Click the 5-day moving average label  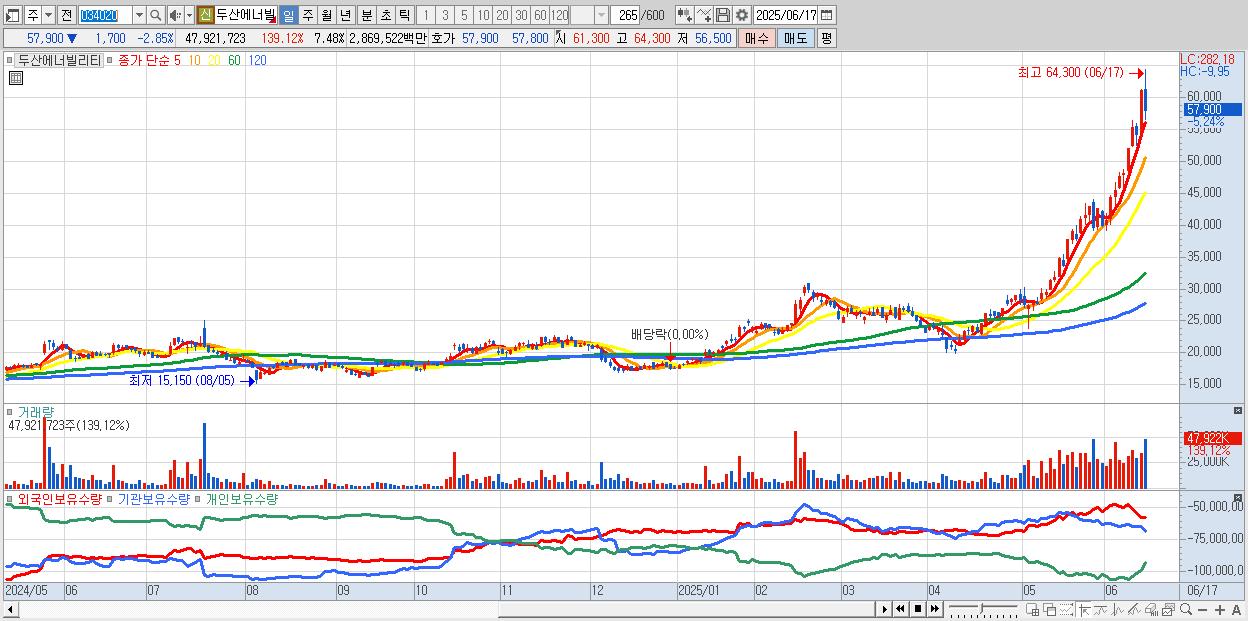pos(177,60)
